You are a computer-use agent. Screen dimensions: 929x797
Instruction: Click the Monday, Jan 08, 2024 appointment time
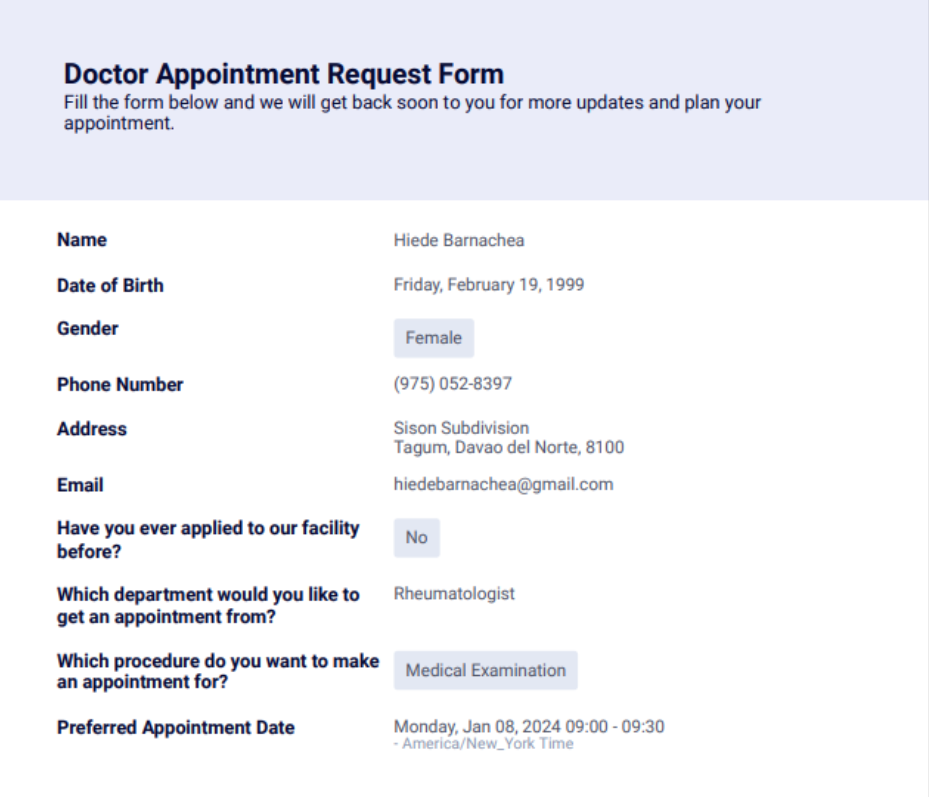click(529, 726)
